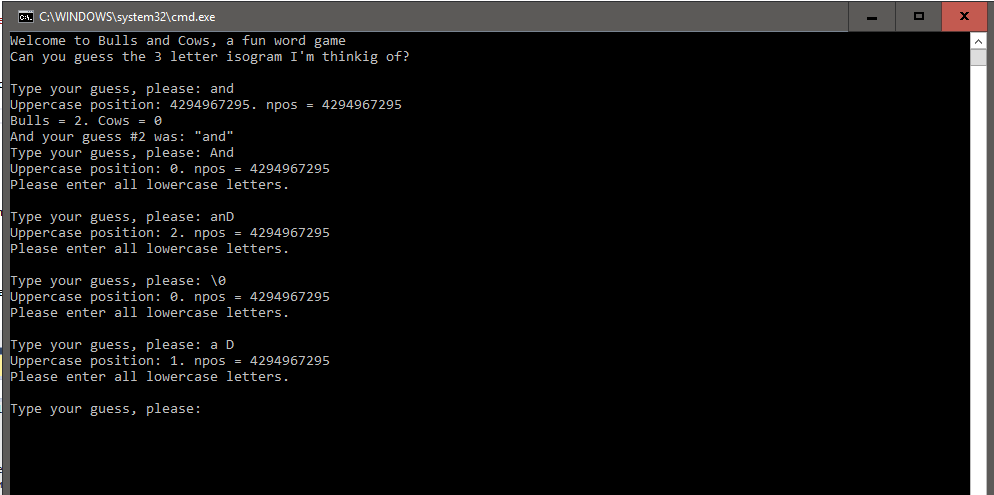Click the "Welcome to Bulls and Cows" line
Image resolution: width=994 pixels, height=495 pixels.
coord(177,41)
